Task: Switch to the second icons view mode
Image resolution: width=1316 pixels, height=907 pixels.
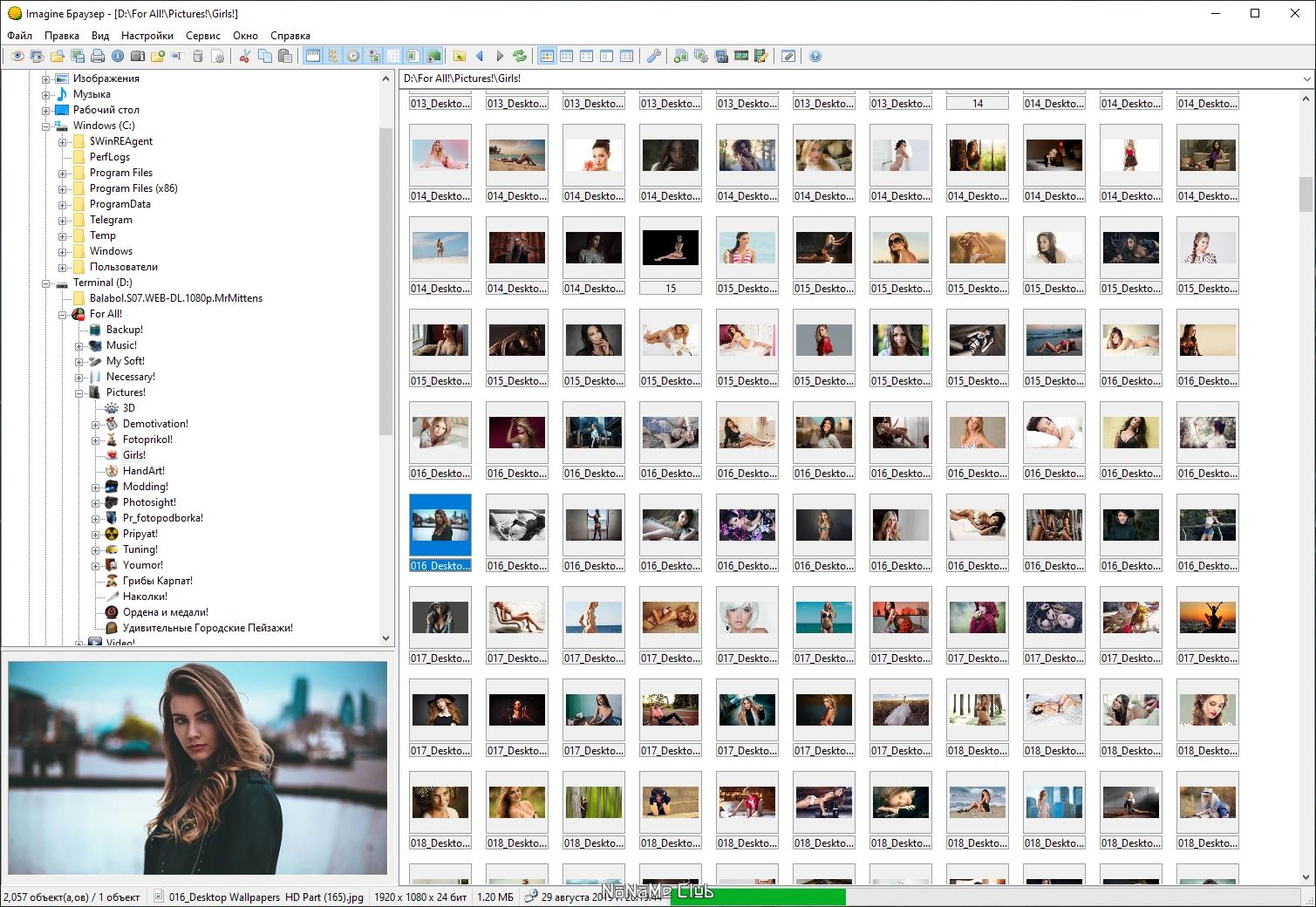Action: pyautogui.click(x=567, y=56)
